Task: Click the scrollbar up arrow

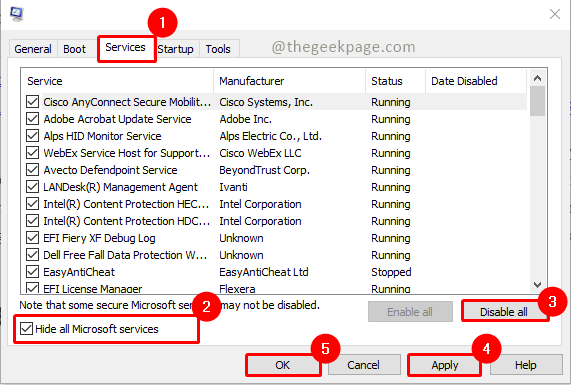Action: coord(537,78)
